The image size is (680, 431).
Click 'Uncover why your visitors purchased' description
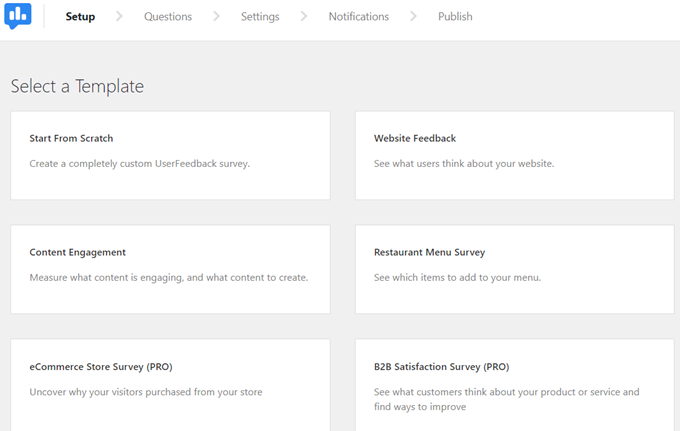coord(146,392)
